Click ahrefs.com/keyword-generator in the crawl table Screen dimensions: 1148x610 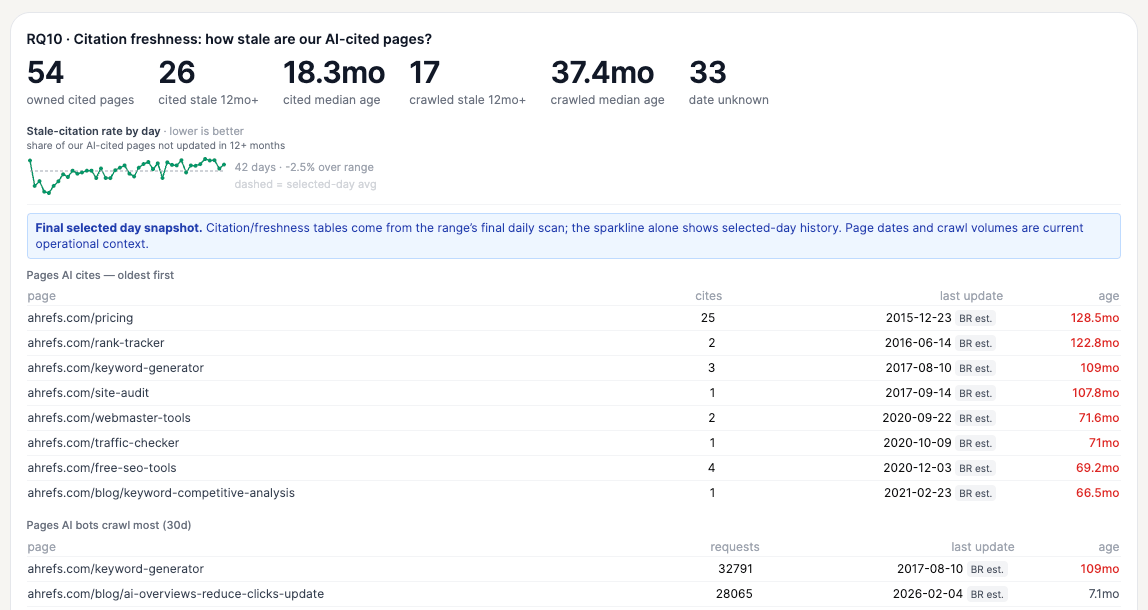573,569
